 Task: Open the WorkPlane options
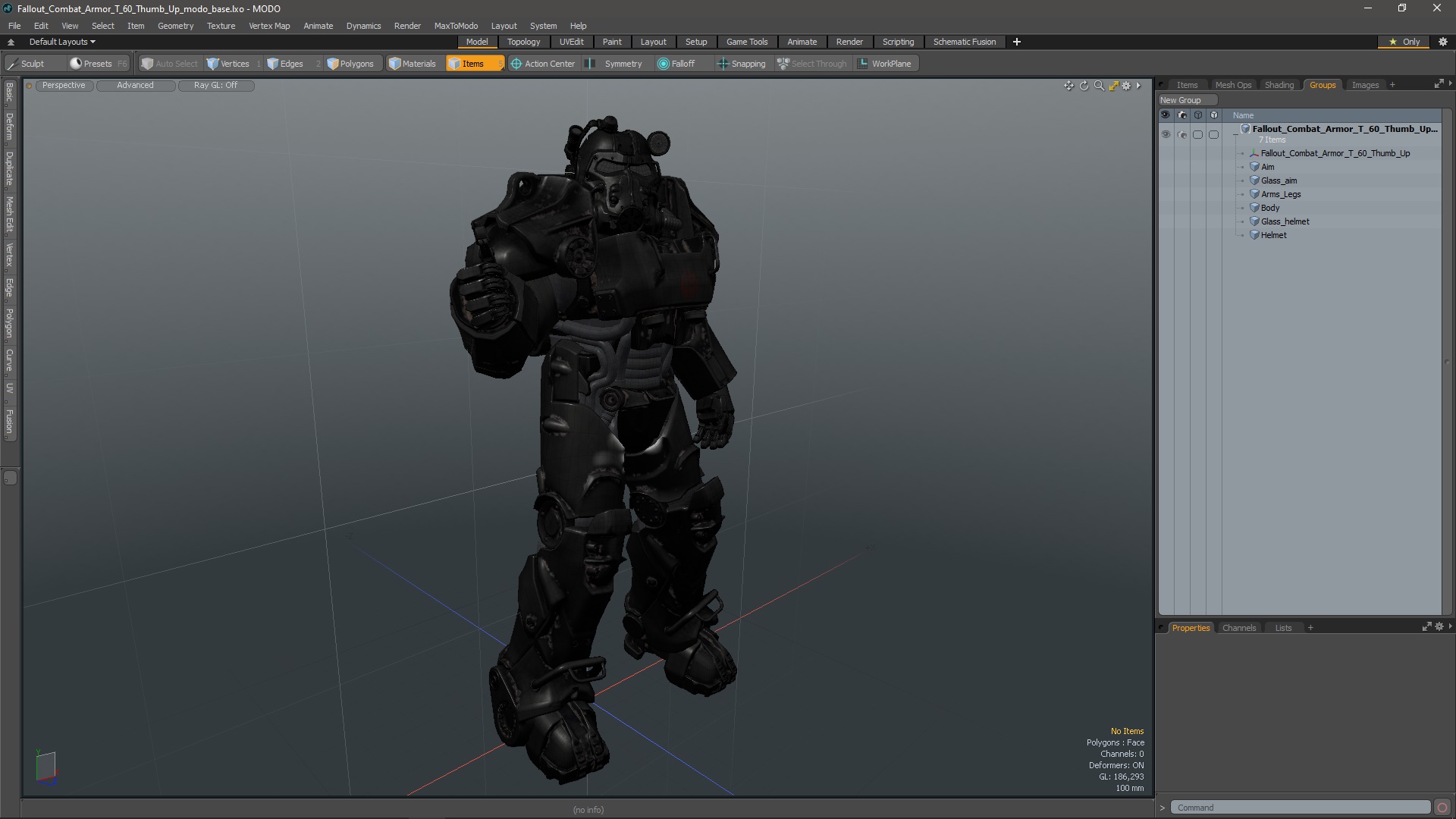click(x=885, y=64)
